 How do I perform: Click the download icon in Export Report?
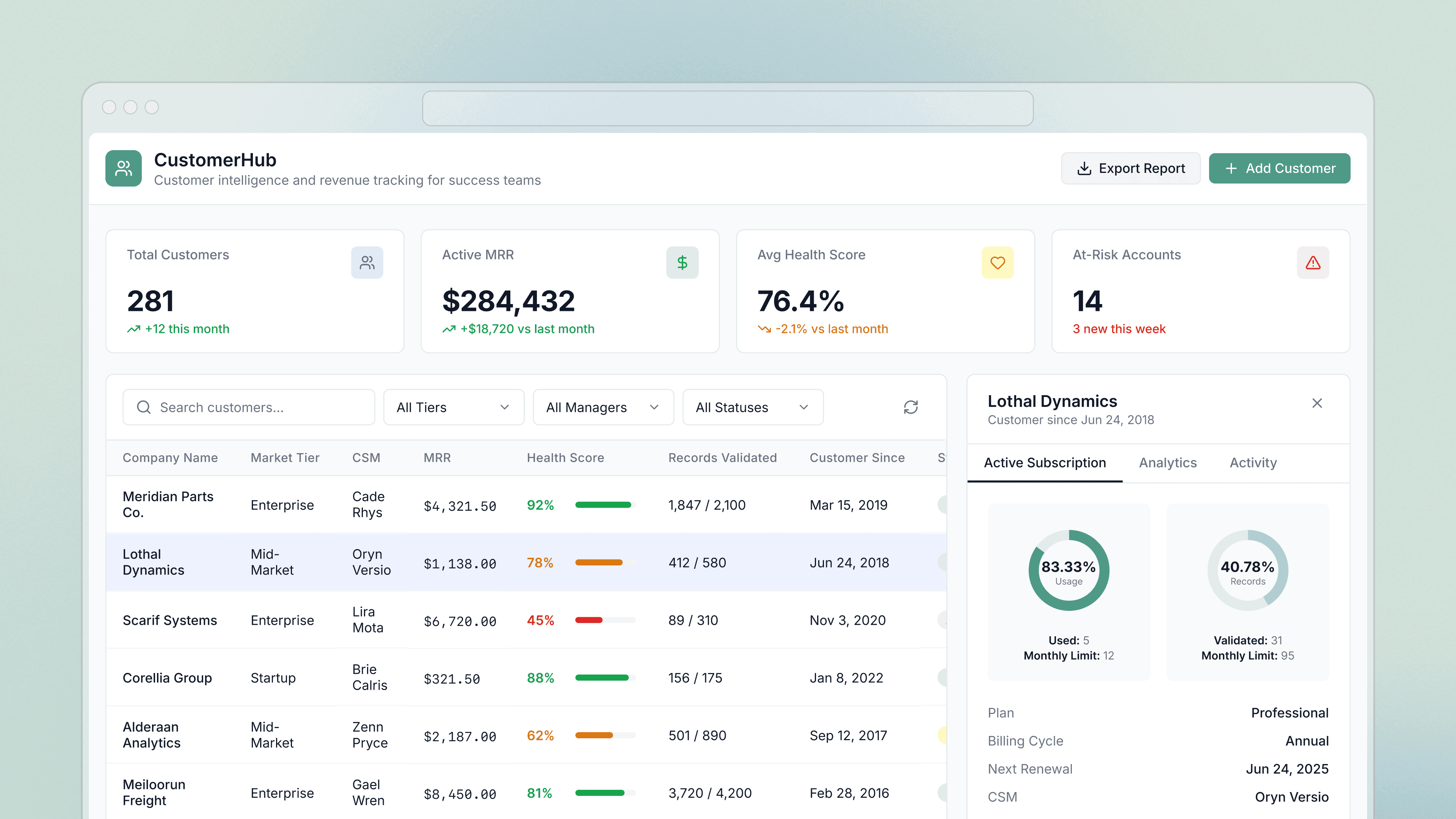point(1084,168)
